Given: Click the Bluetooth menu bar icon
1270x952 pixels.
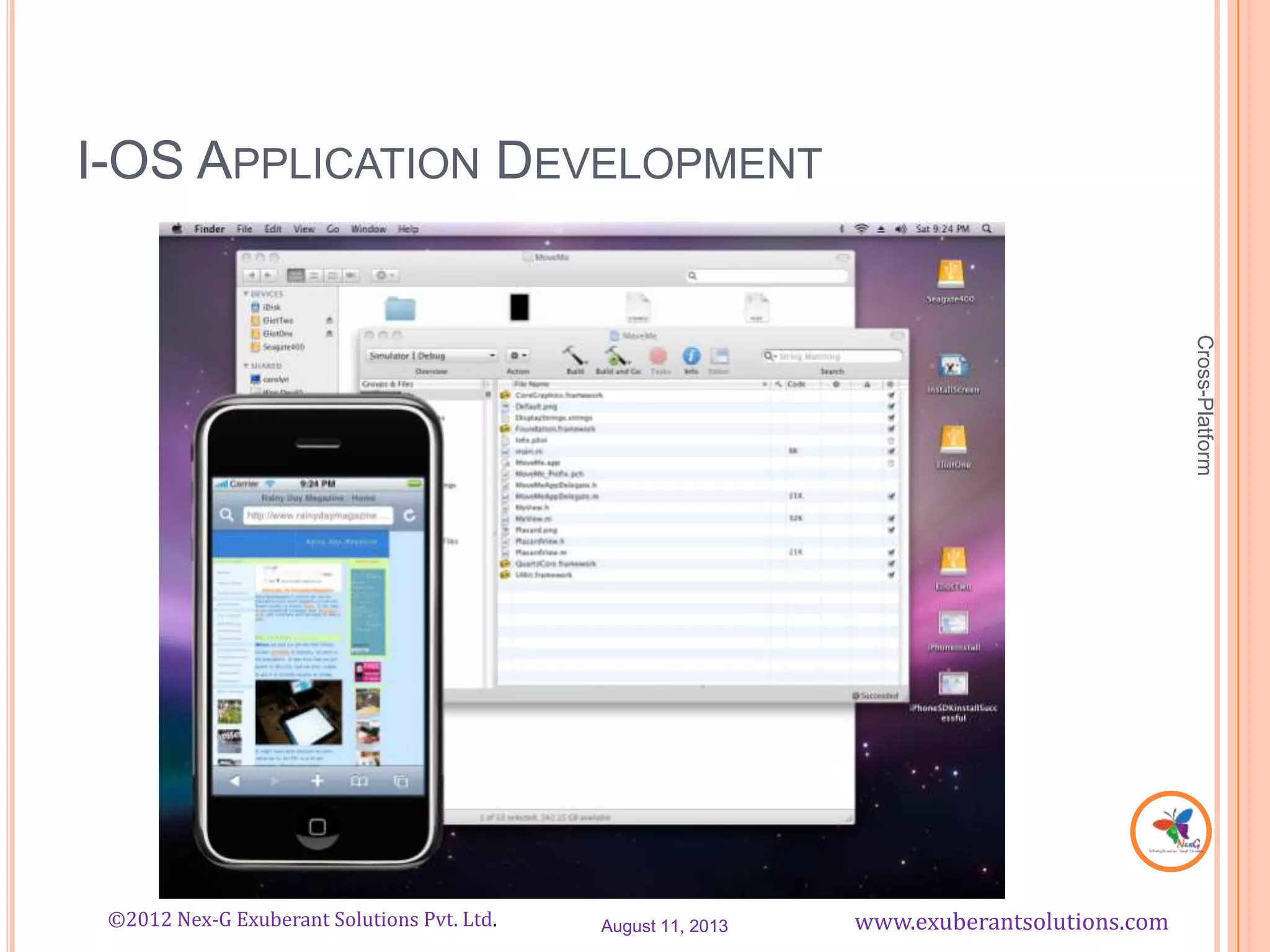Looking at the screenshot, I should [841, 229].
